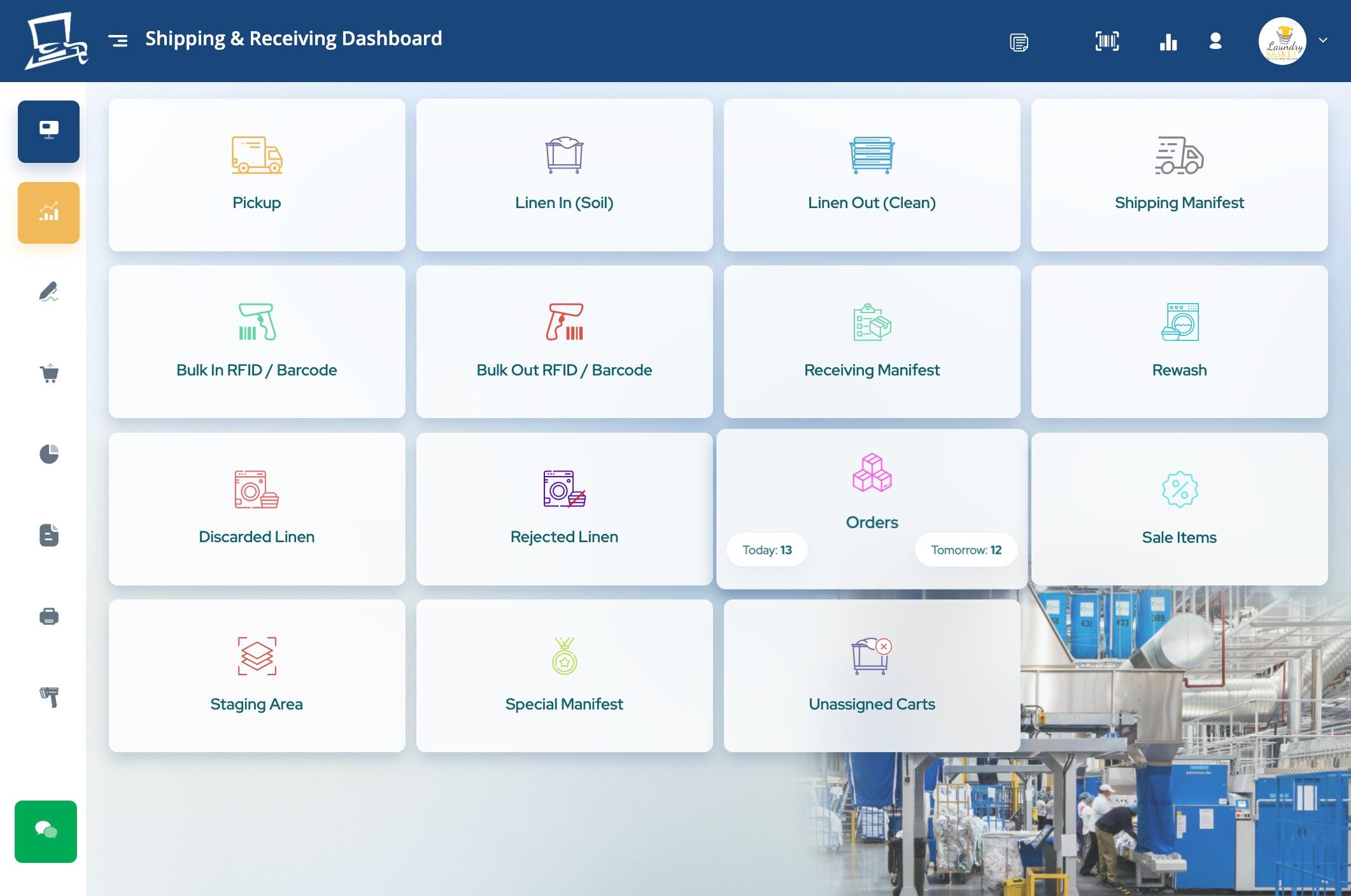The image size is (1351, 896).
Task: Select the handheld scanner sidebar icon
Action: 49,697
